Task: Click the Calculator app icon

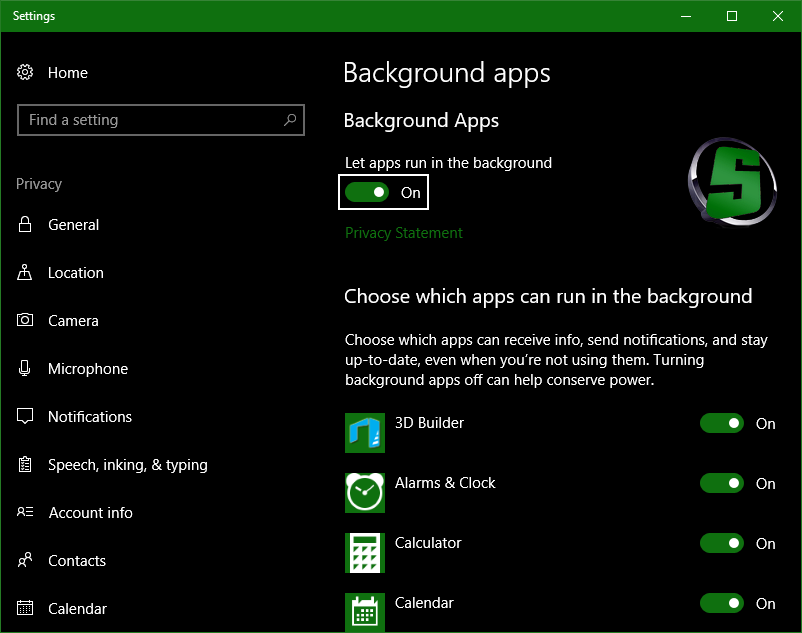Action: coord(365,553)
